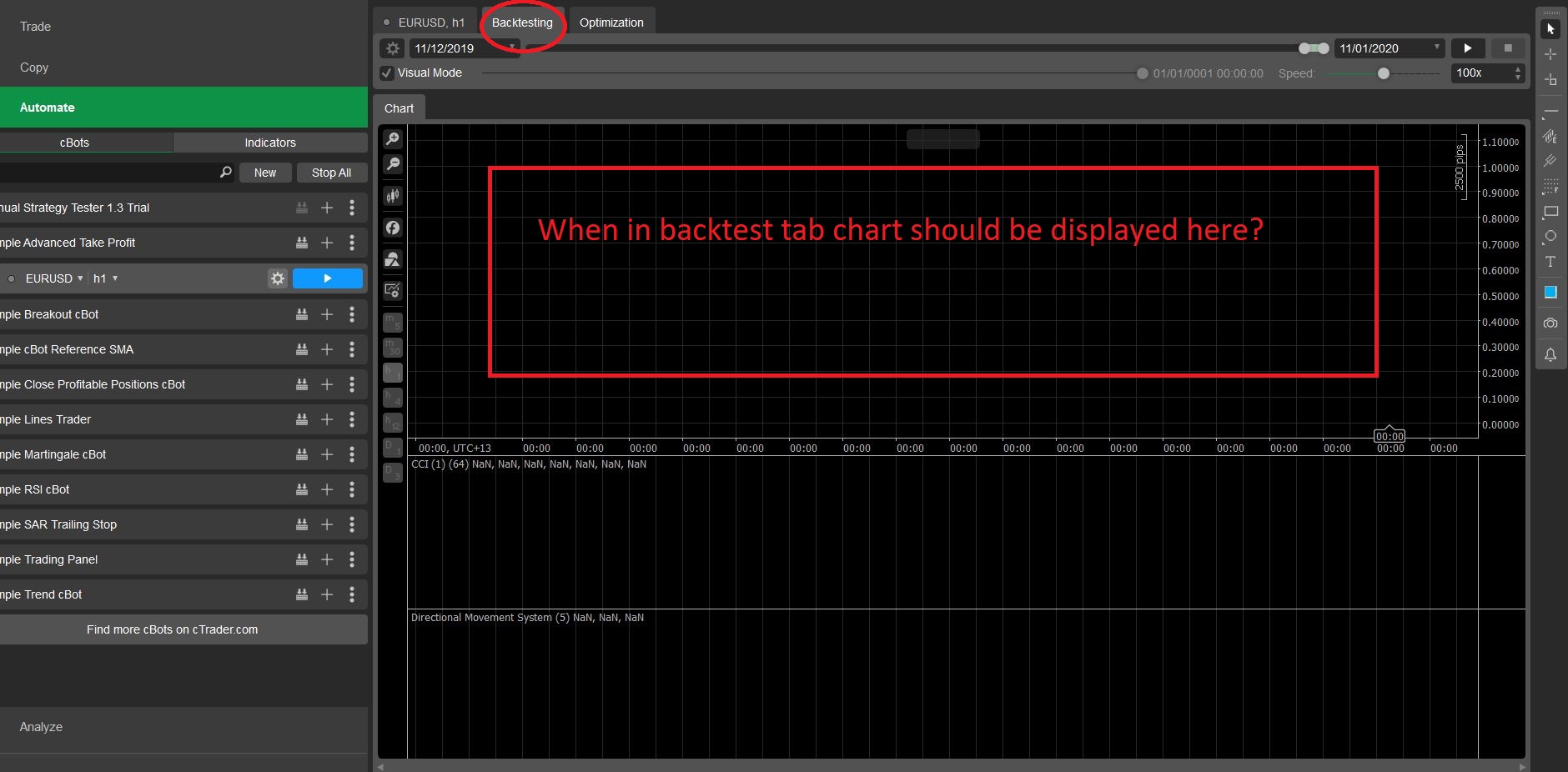The height and width of the screenshot is (772, 1568).
Task: Open backtesting settings gear icon
Action: [392, 48]
